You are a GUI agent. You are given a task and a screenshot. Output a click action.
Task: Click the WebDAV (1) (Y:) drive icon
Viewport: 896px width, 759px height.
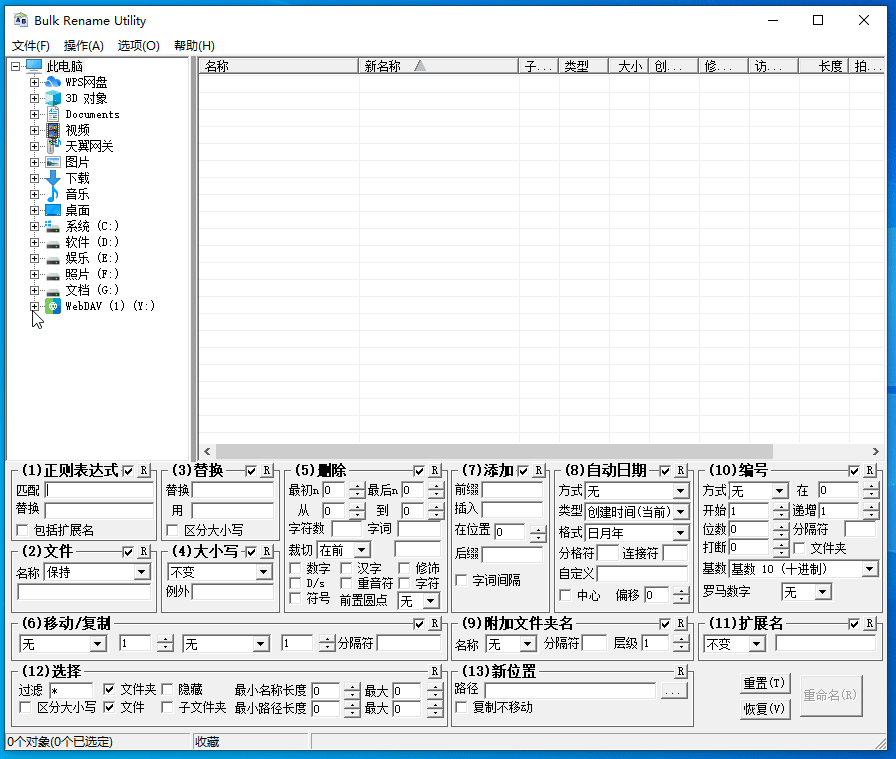[x=53, y=306]
